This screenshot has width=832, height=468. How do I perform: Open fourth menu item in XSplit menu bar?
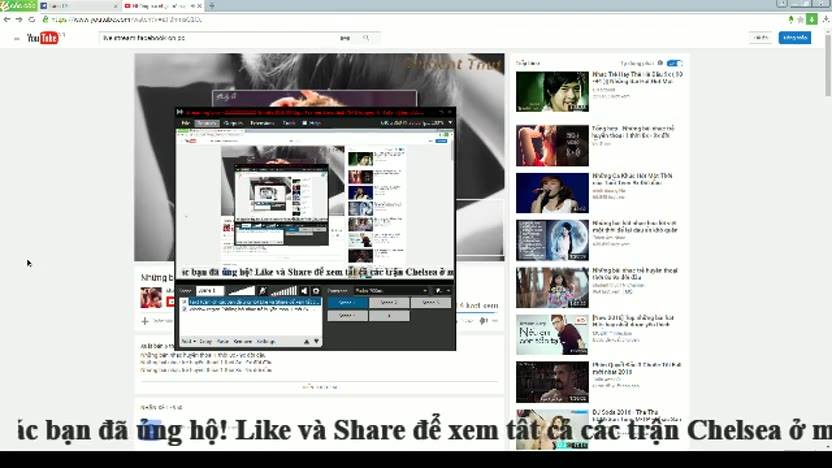(x=262, y=123)
